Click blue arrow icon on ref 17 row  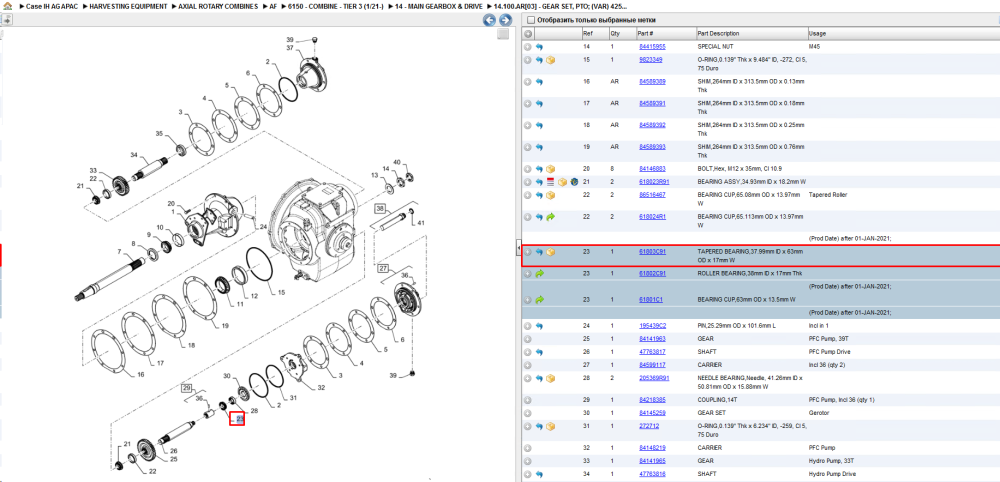tap(539, 103)
